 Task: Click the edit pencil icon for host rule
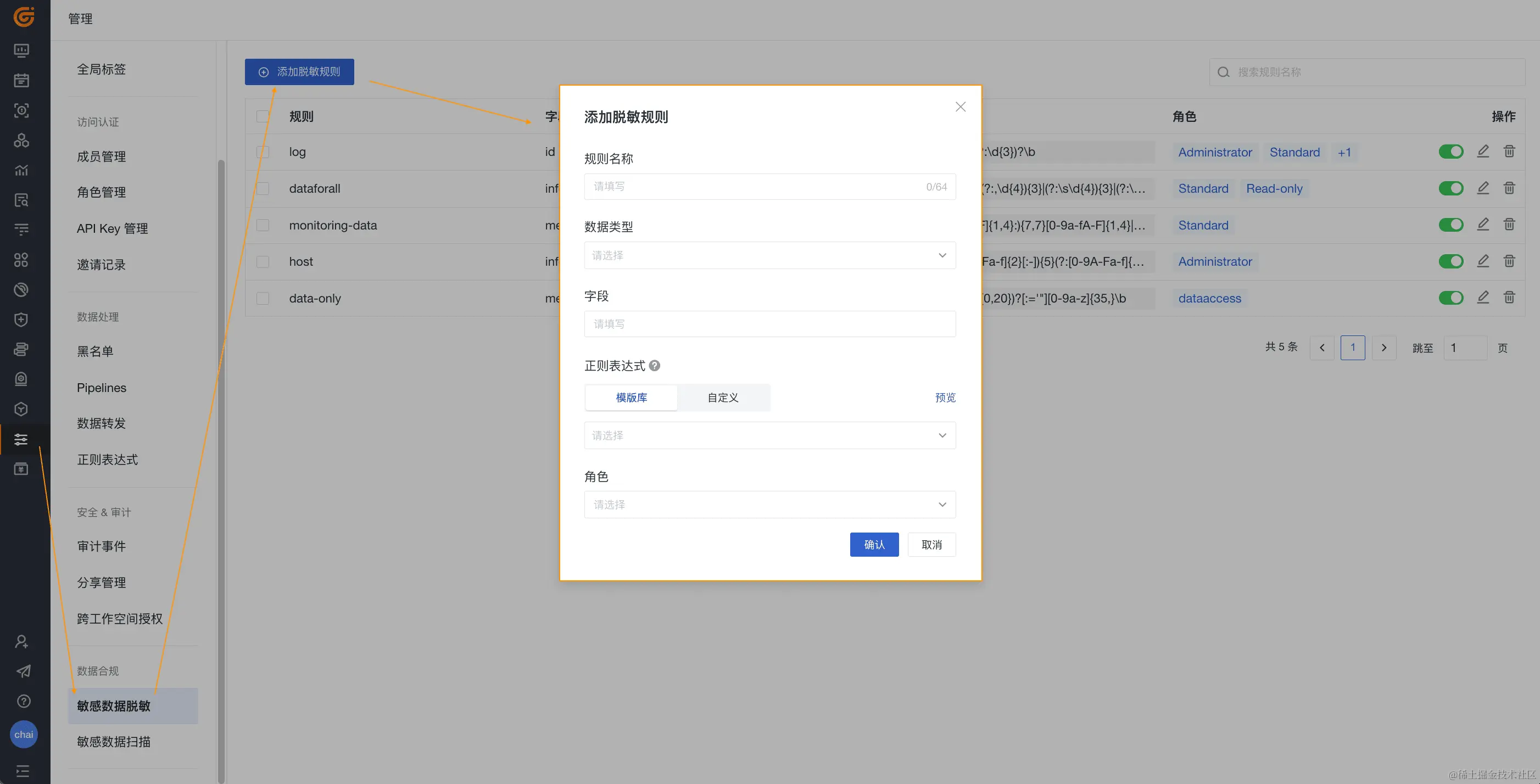click(x=1483, y=261)
